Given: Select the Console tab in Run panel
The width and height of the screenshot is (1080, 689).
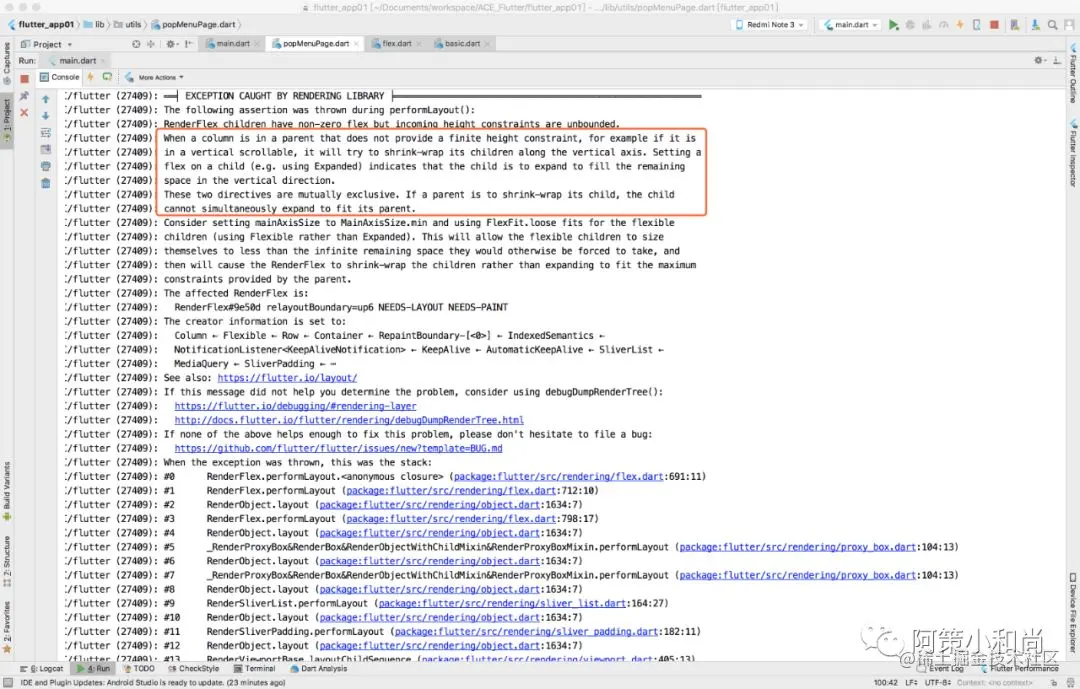Looking at the screenshot, I should 60,77.
